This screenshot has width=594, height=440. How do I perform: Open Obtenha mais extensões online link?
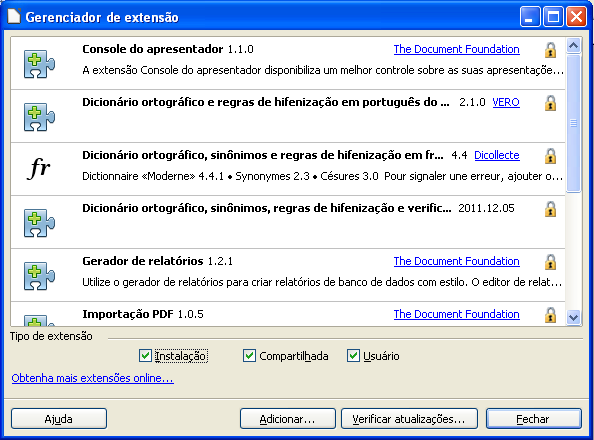tap(92, 378)
